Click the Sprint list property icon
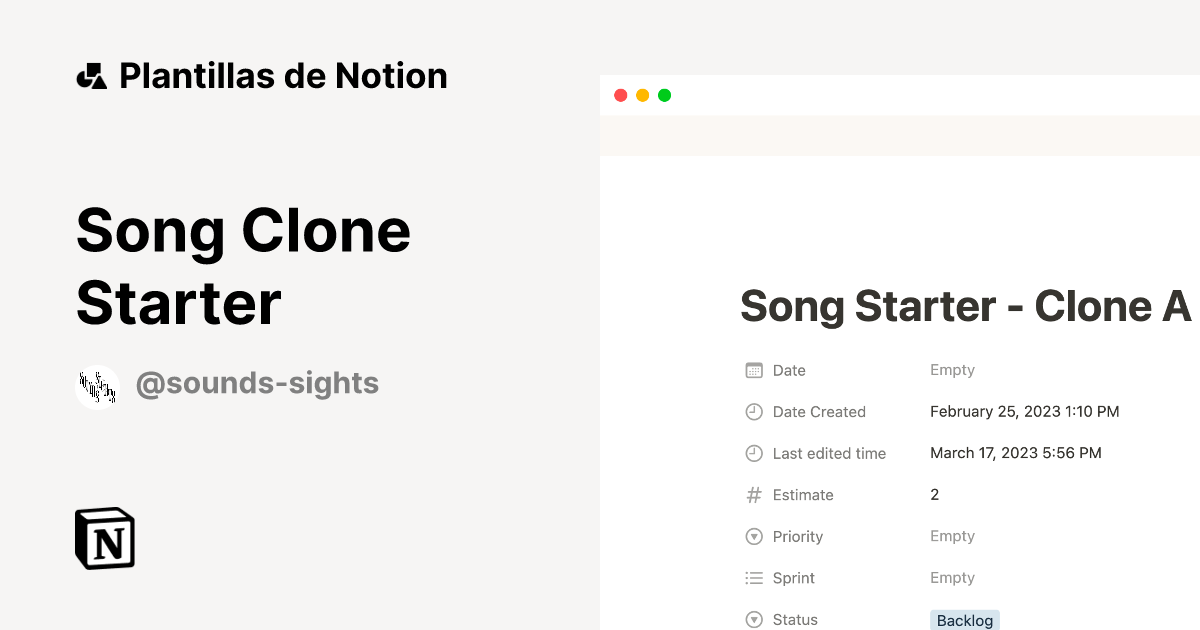The image size is (1200, 630). click(753, 578)
